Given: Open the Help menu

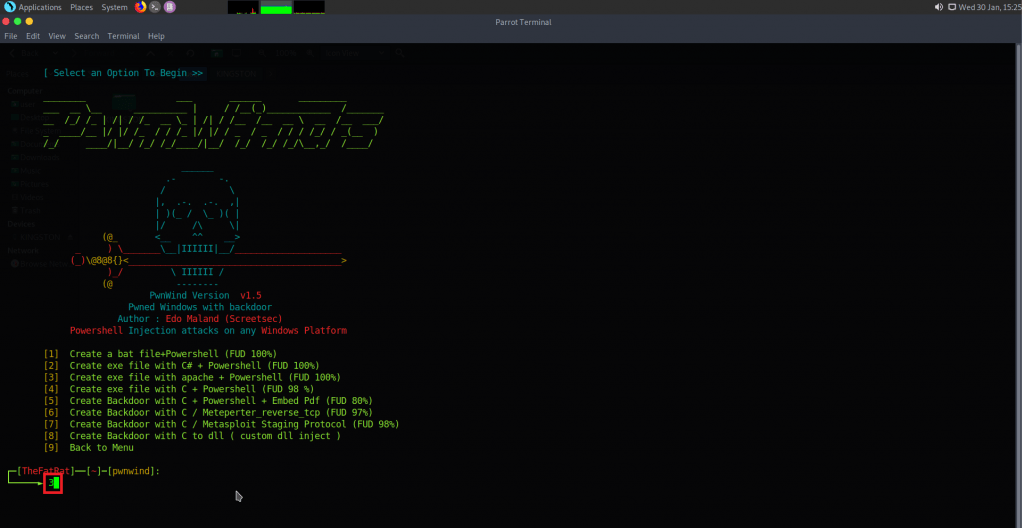Looking at the screenshot, I should coord(156,36).
